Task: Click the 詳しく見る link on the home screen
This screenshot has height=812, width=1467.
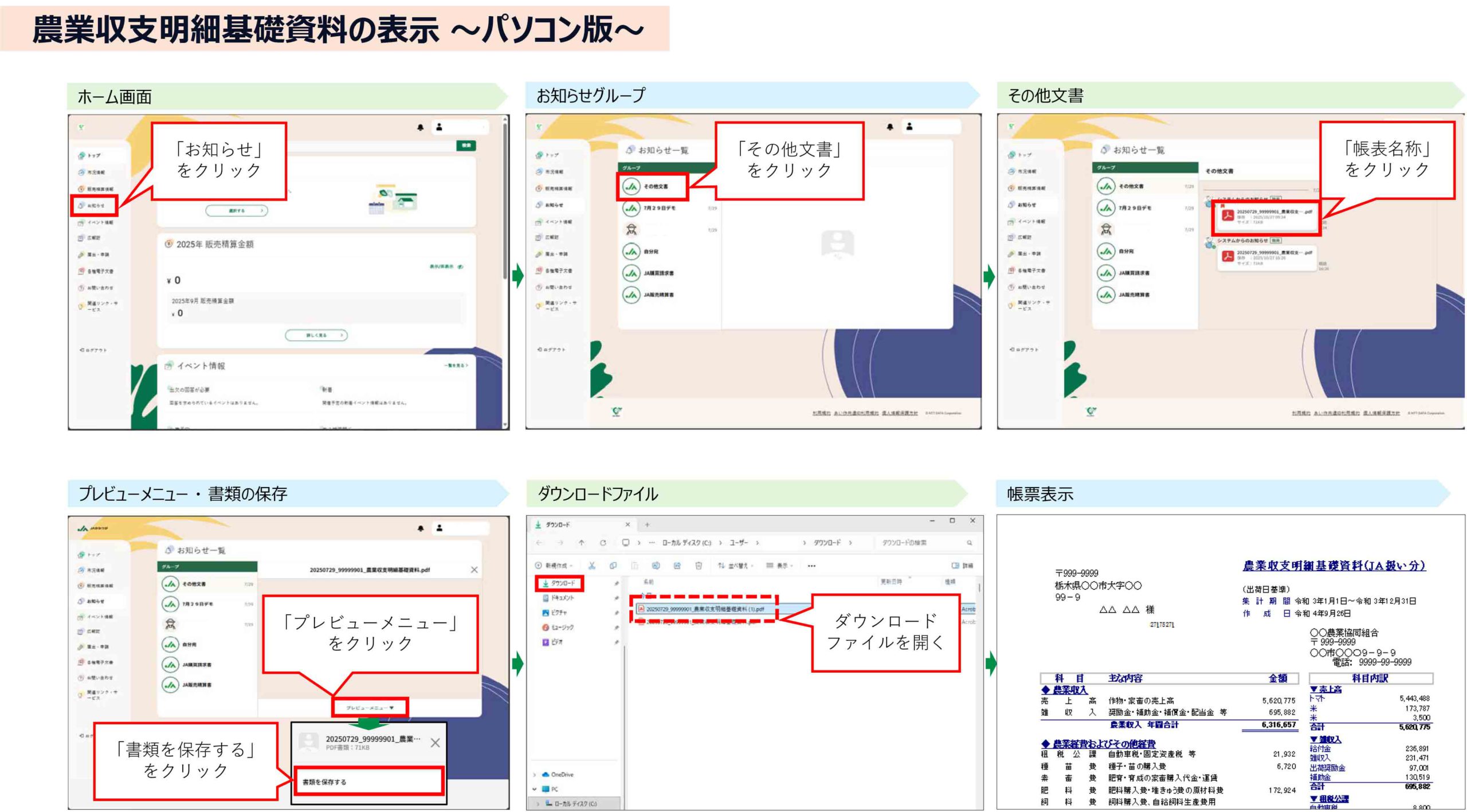Action: tap(318, 336)
